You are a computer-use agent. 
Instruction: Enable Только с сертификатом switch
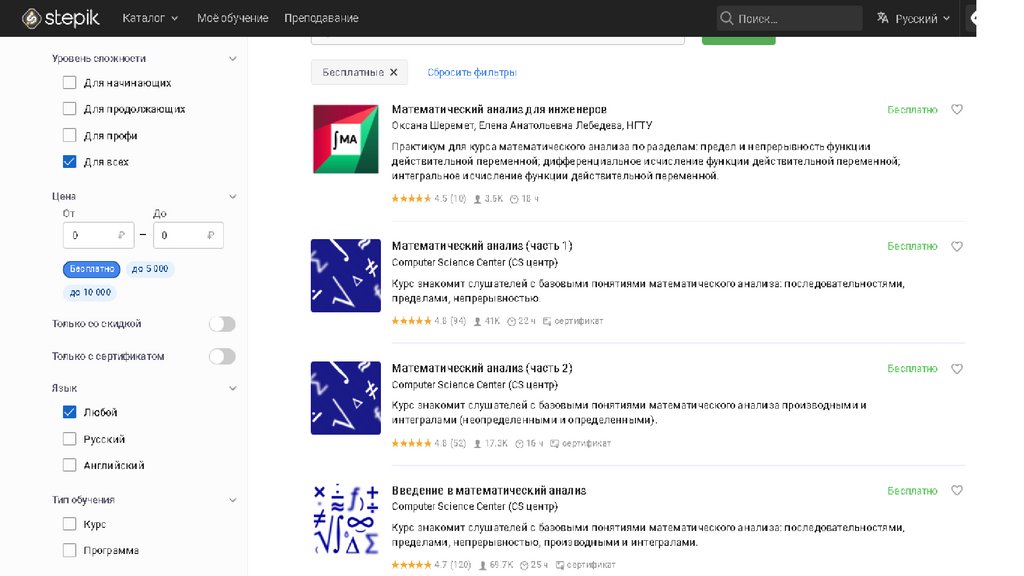point(222,356)
